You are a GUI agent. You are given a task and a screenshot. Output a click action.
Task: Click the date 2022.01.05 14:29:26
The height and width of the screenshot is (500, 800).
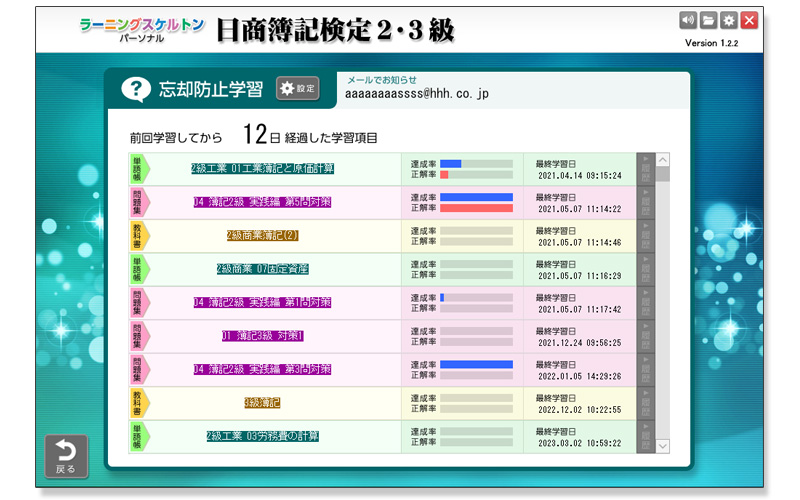click(x=580, y=377)
